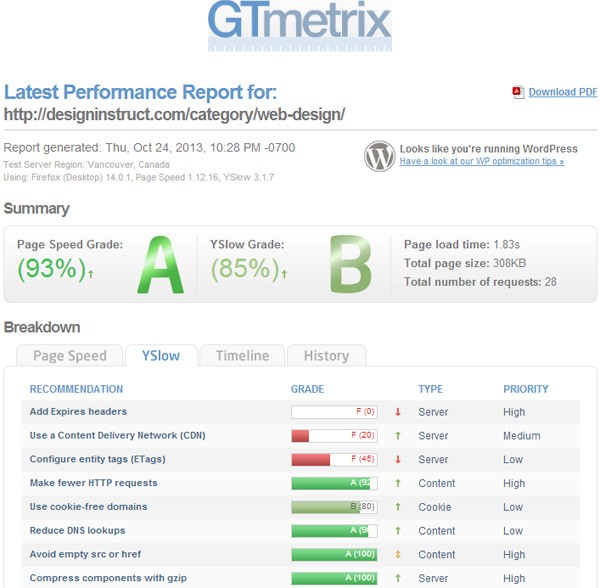Click the green arrow for Make fewer HTTP requests
The height and width of the screenshot is (588, 600).
(398, 483)
